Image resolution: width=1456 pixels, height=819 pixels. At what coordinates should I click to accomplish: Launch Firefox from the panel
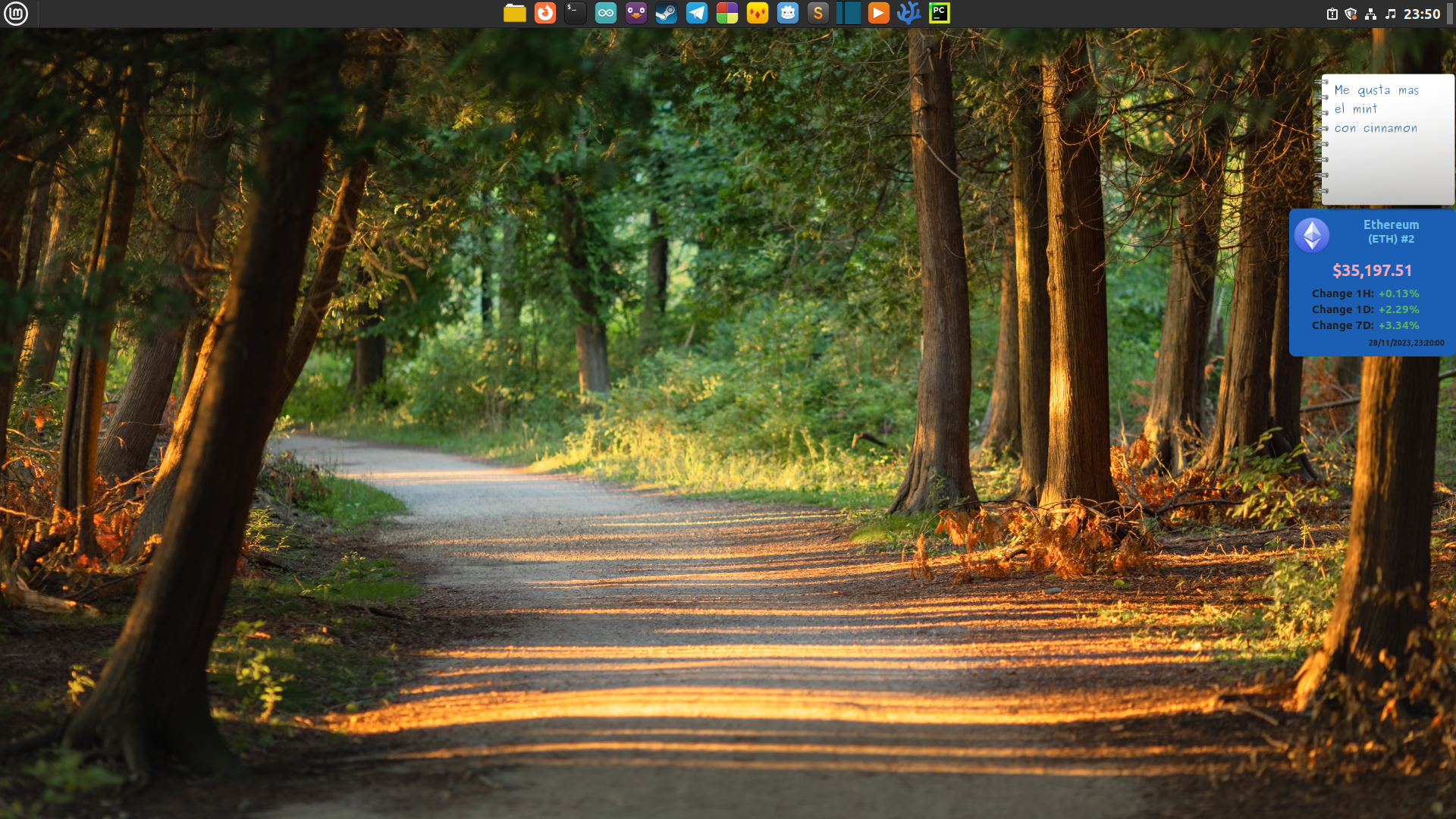[544, 14]
